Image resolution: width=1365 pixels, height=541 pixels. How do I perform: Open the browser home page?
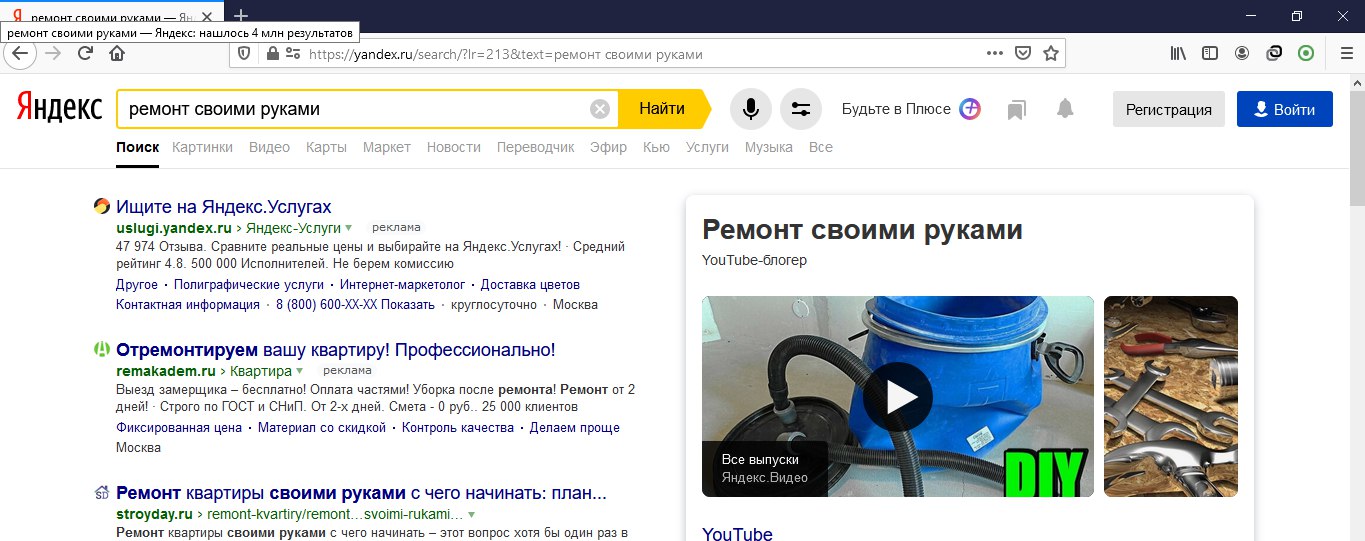[117, 53]
